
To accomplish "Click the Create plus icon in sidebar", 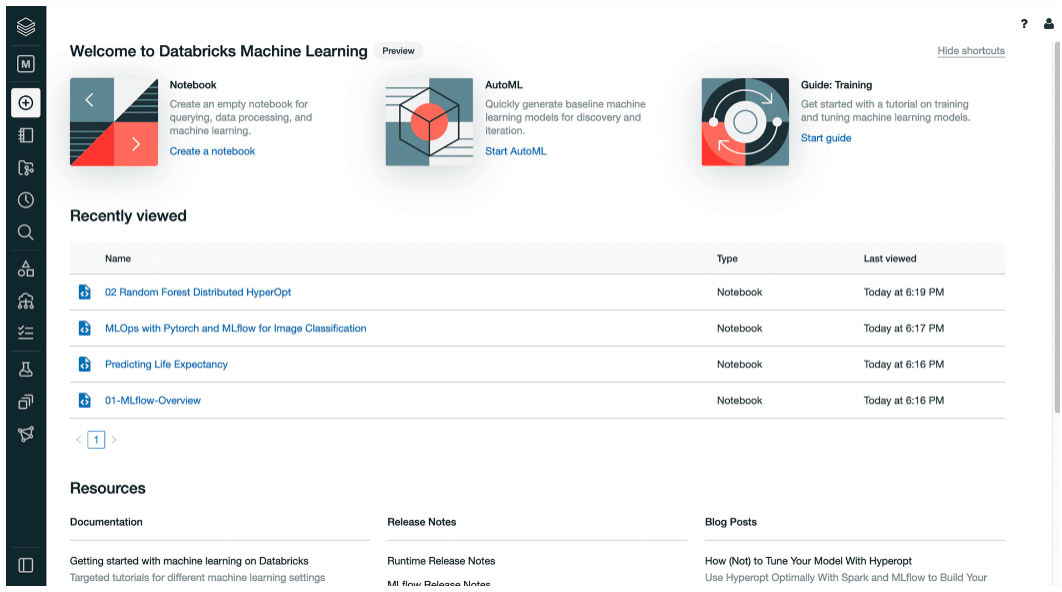I will tap(26, 103).
